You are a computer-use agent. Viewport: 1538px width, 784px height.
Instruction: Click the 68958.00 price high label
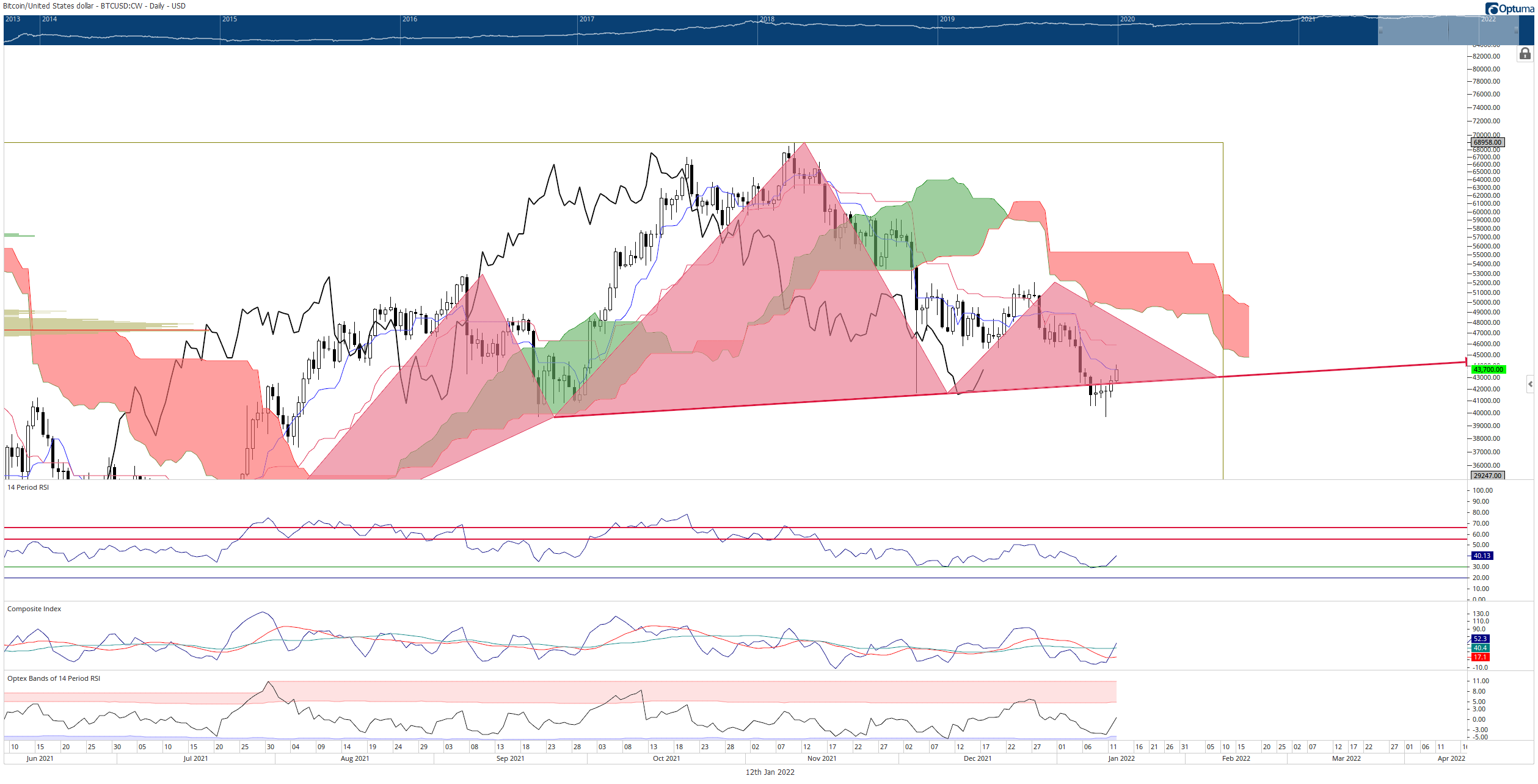pyautogui.click(x=1487, y=142)
